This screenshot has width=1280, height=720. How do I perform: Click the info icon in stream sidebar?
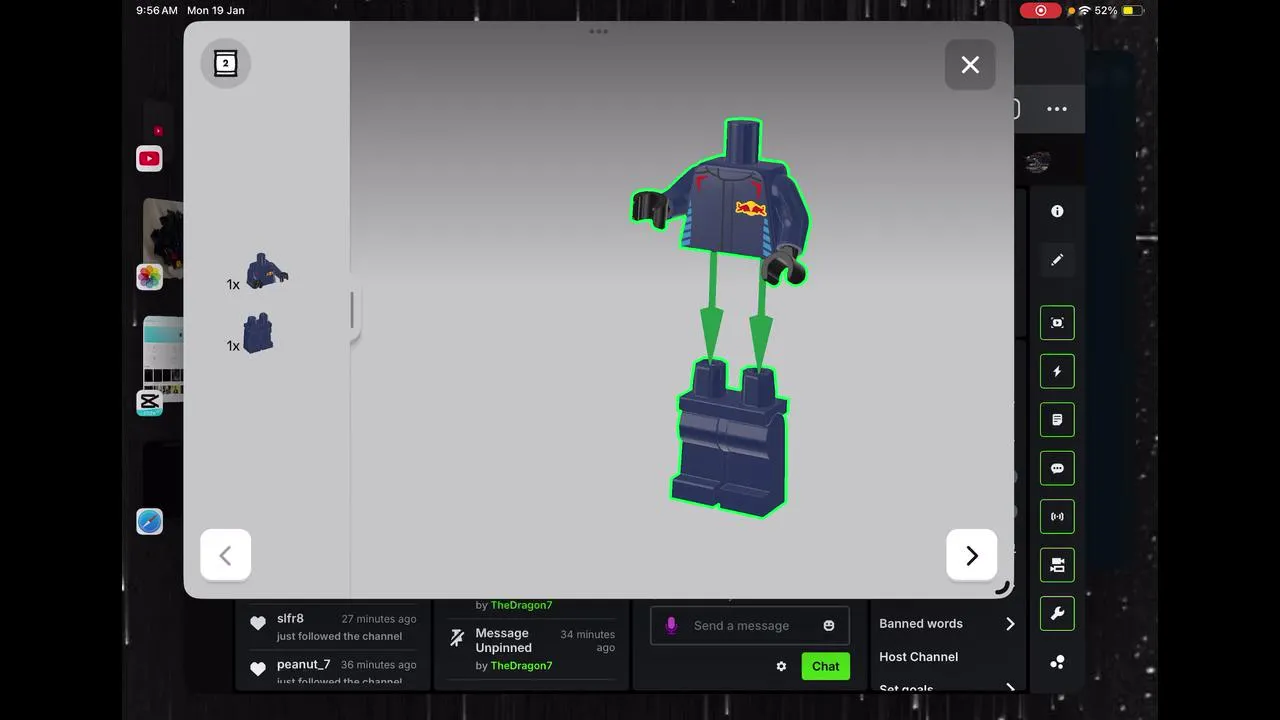[x=1057, y=211]
